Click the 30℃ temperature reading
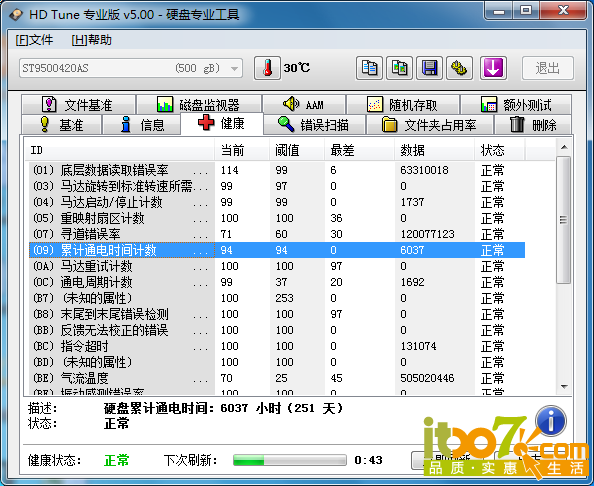 click(297, 68)
